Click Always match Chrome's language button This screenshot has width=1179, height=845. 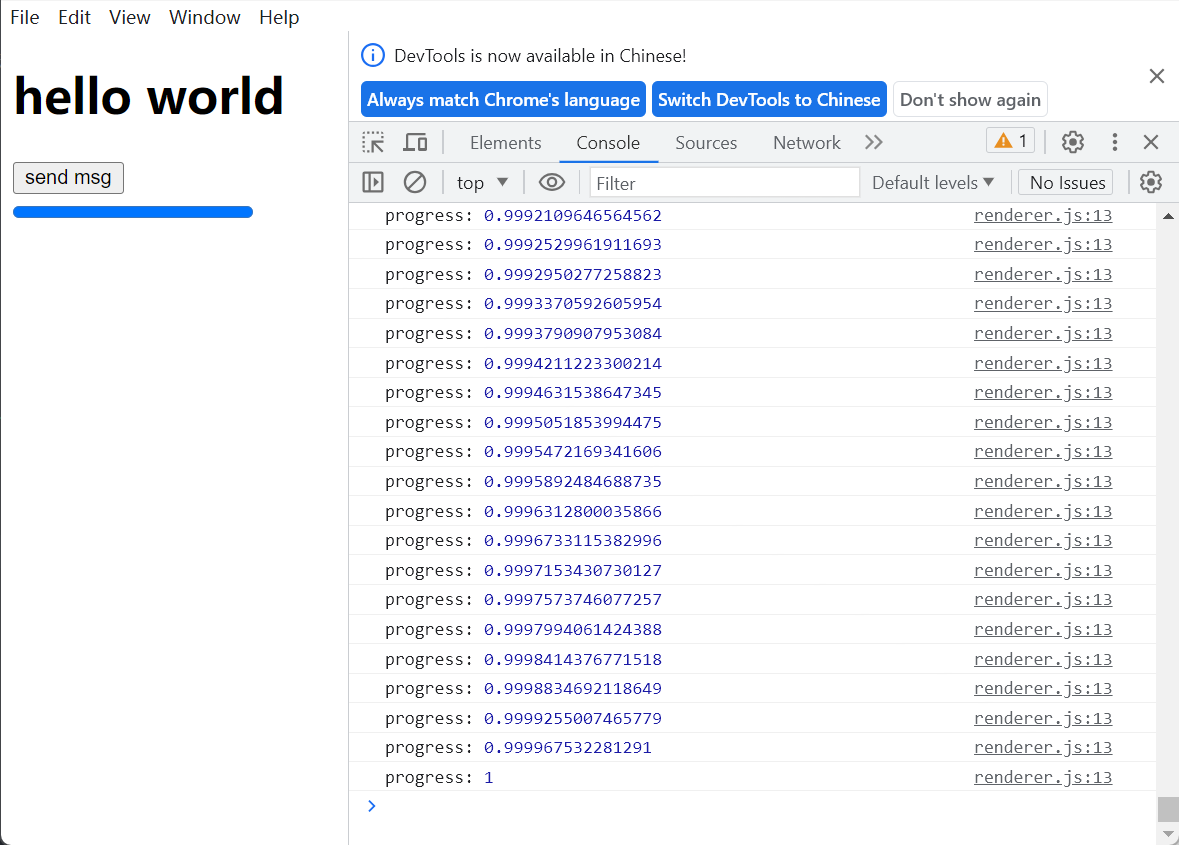[x=503, y=99]
